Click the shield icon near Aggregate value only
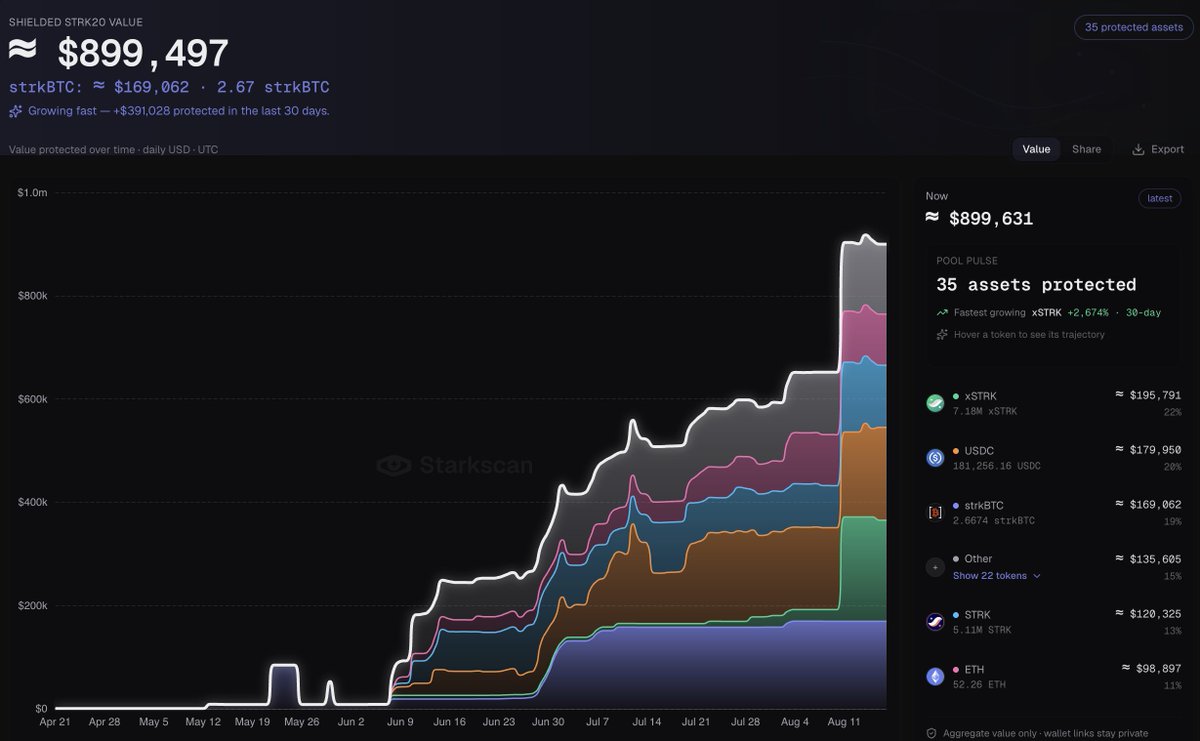 931,733
